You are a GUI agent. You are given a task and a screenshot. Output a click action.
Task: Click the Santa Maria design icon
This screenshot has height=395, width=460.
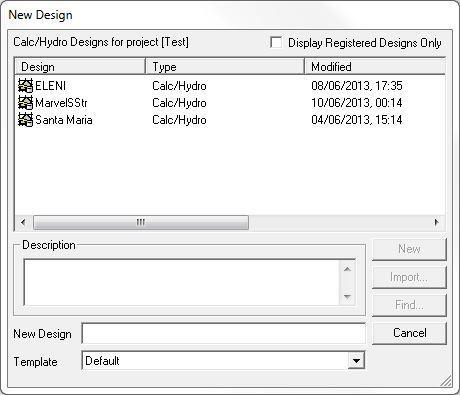tap(25, 120)
